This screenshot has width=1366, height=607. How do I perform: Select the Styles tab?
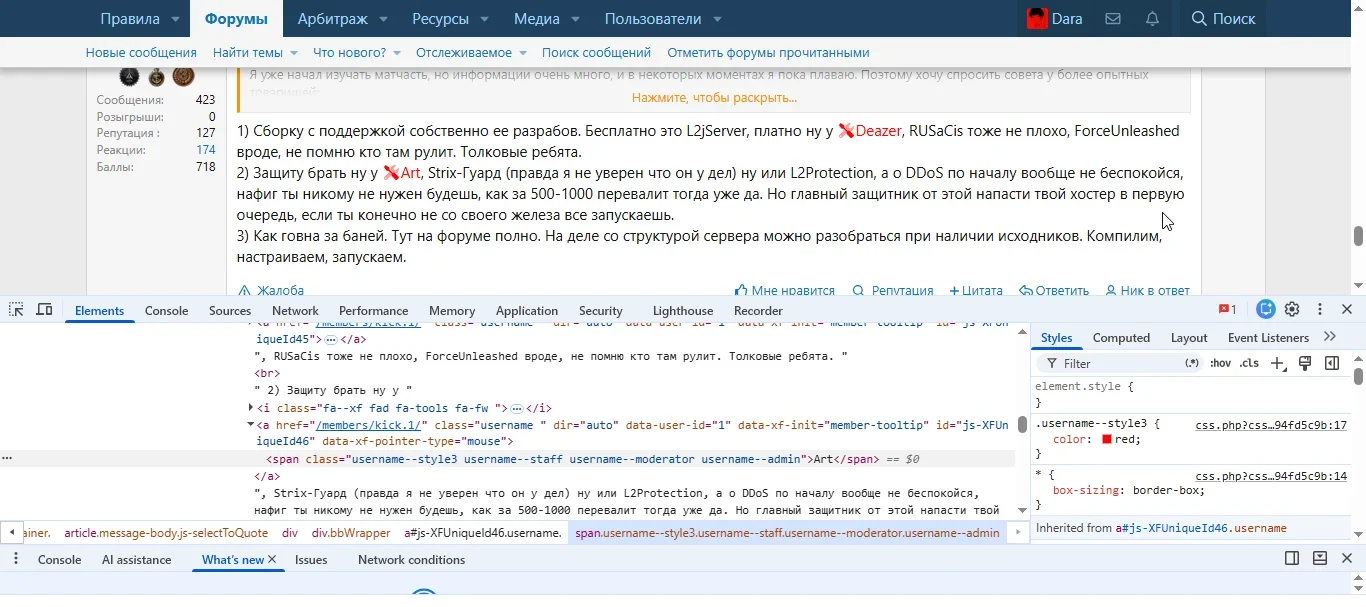pos(1056,338)
